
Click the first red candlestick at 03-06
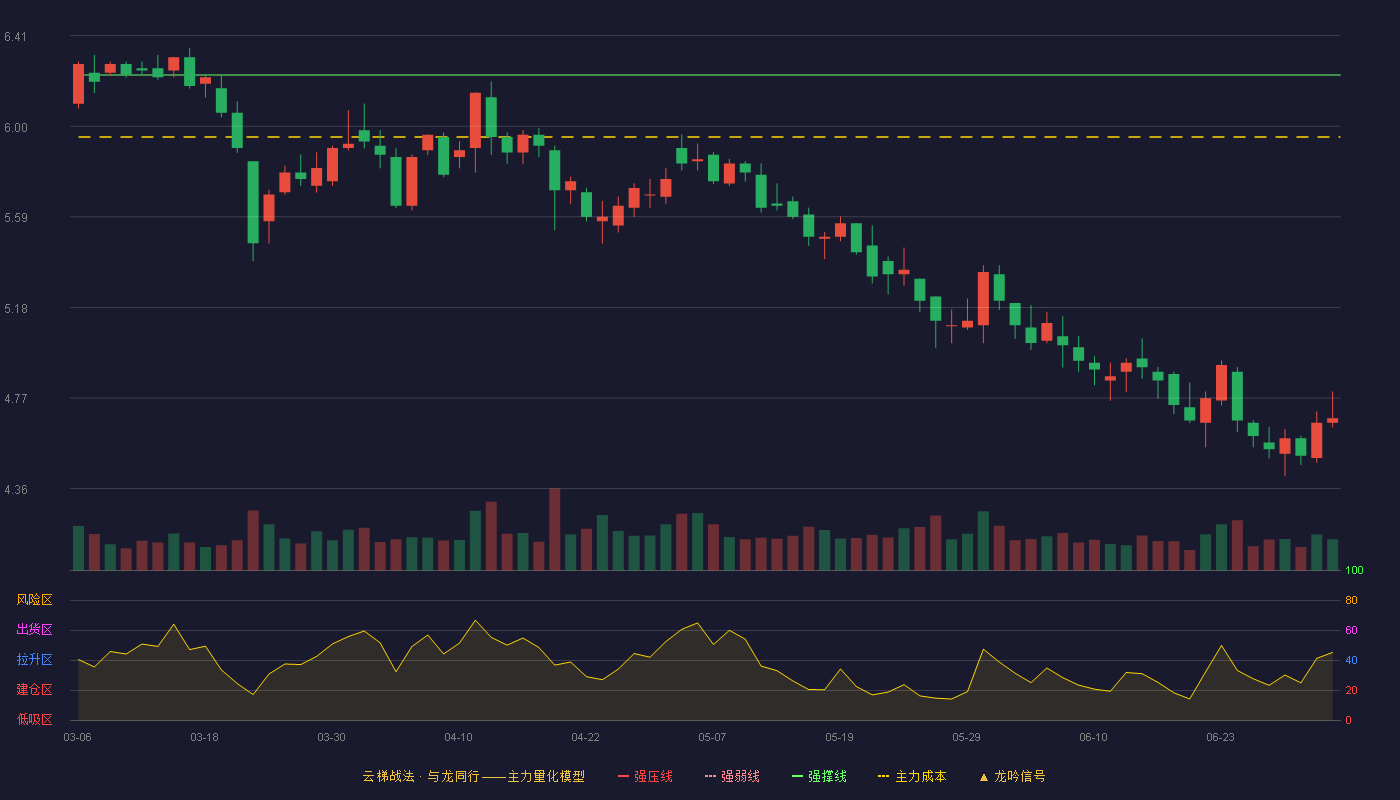pos(78,84)
